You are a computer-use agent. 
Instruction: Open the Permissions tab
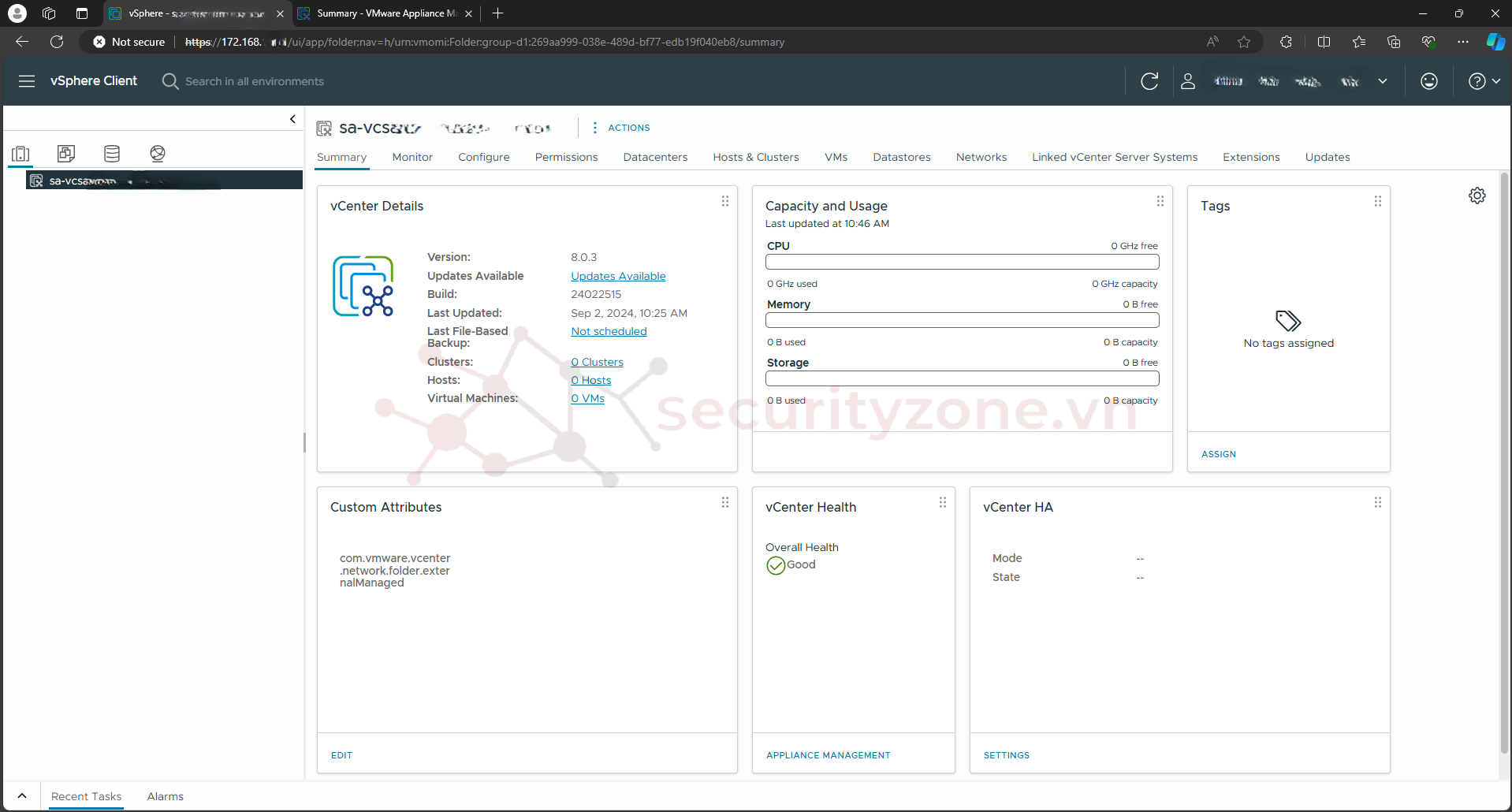566,157
